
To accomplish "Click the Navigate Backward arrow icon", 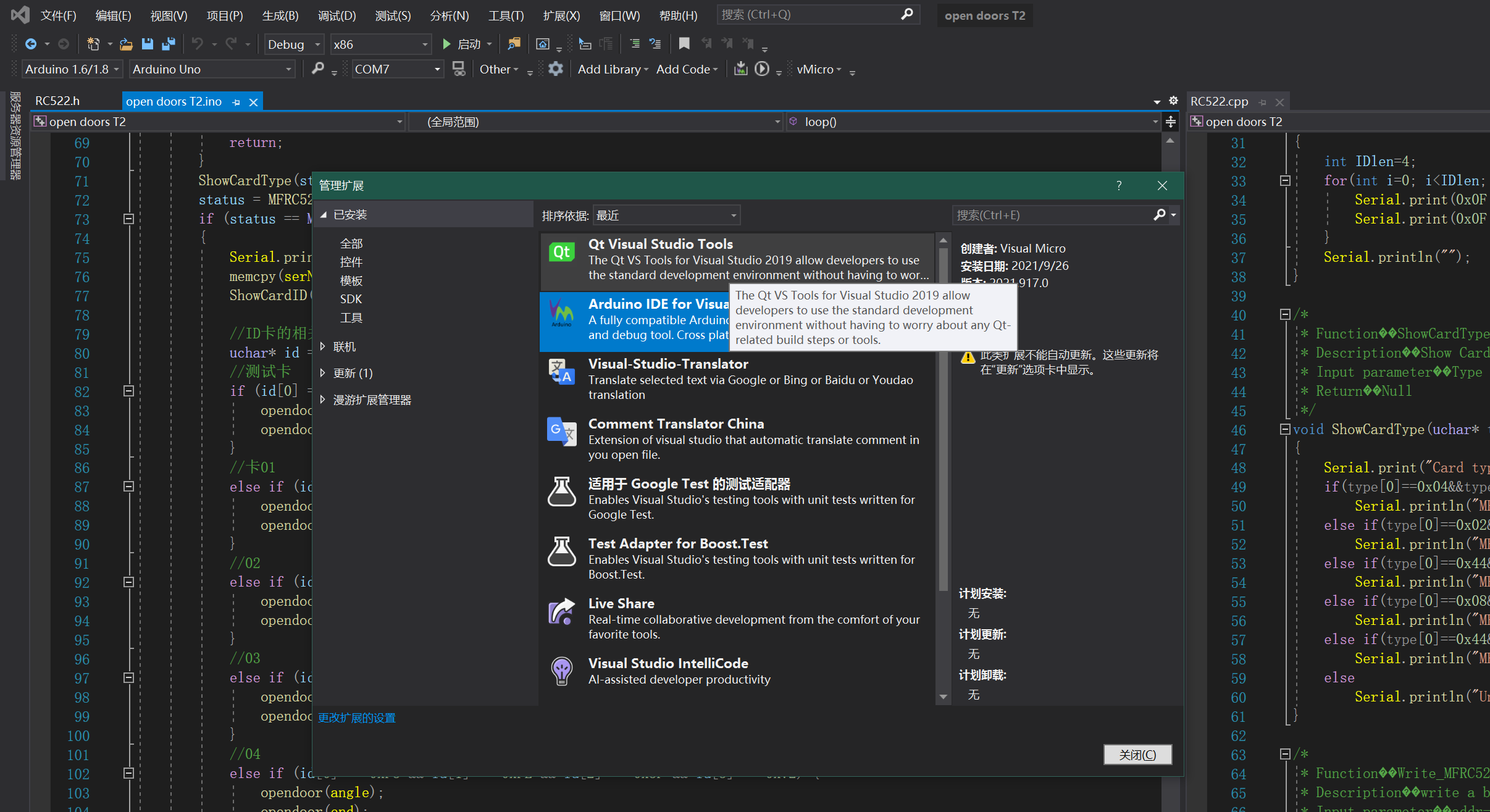I will pyautogui.click(x=31, y=44).
